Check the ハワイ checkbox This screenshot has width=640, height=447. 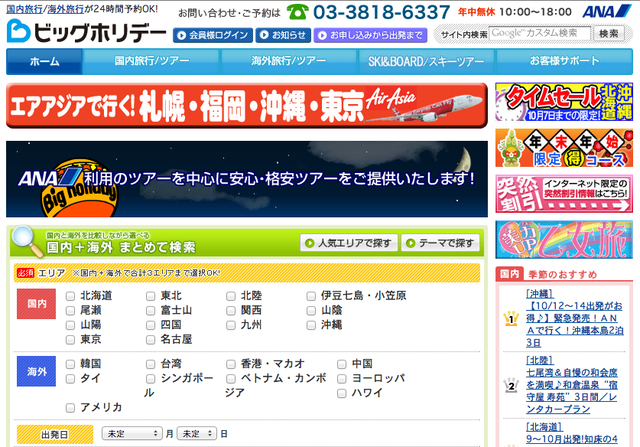click(342, 394)
